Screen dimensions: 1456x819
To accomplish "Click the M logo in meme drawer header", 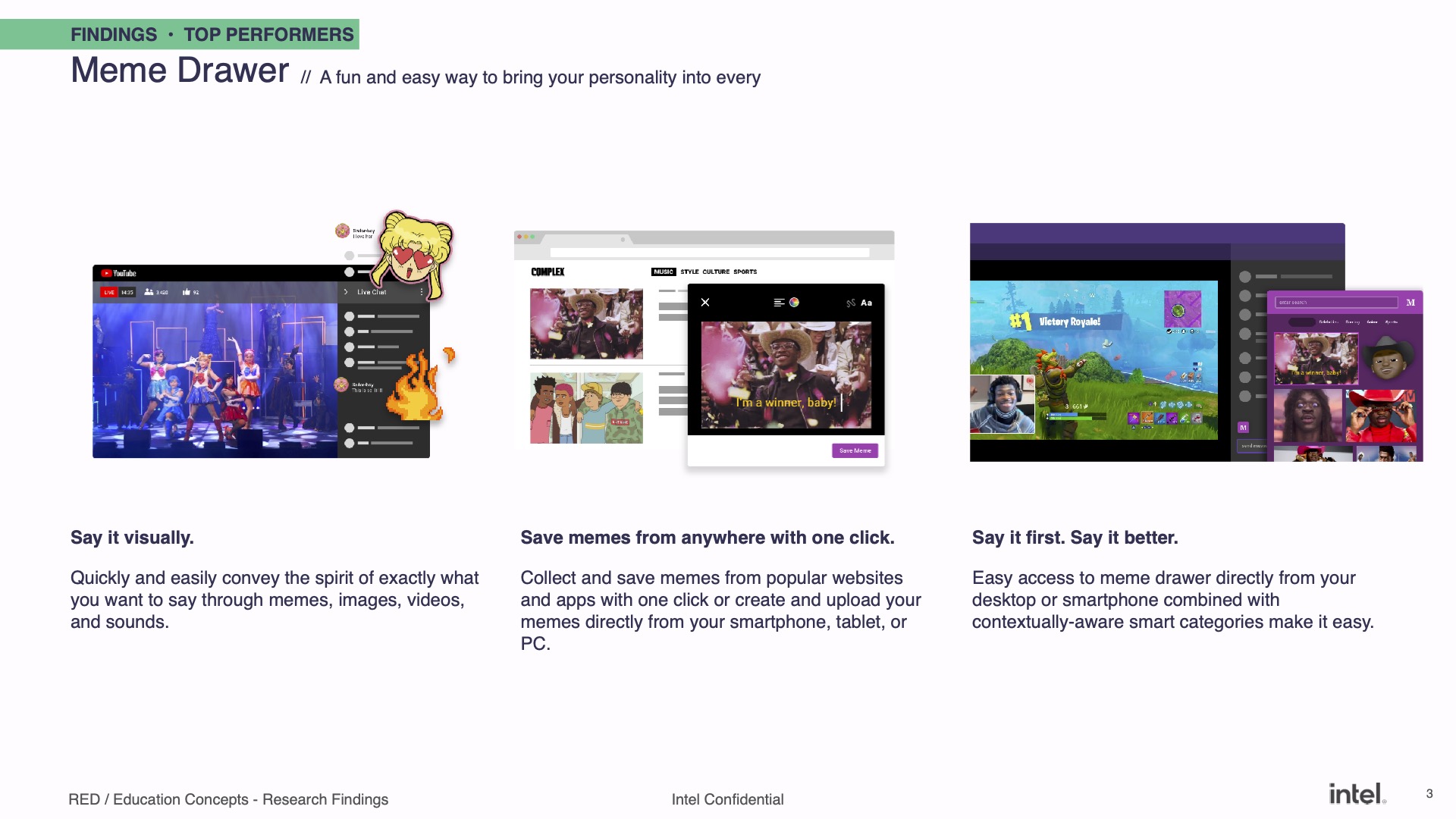I will [1410, 303].
